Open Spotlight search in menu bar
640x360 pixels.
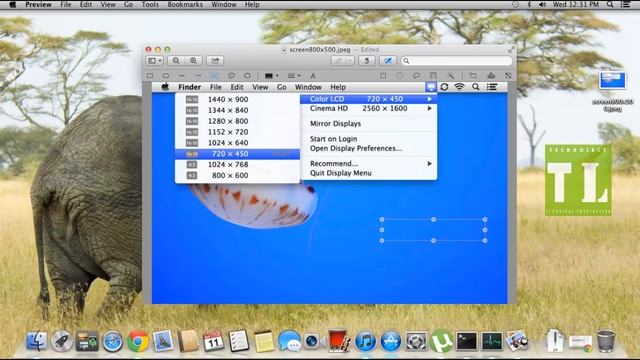pyautogui.click(x=610, y=4)
